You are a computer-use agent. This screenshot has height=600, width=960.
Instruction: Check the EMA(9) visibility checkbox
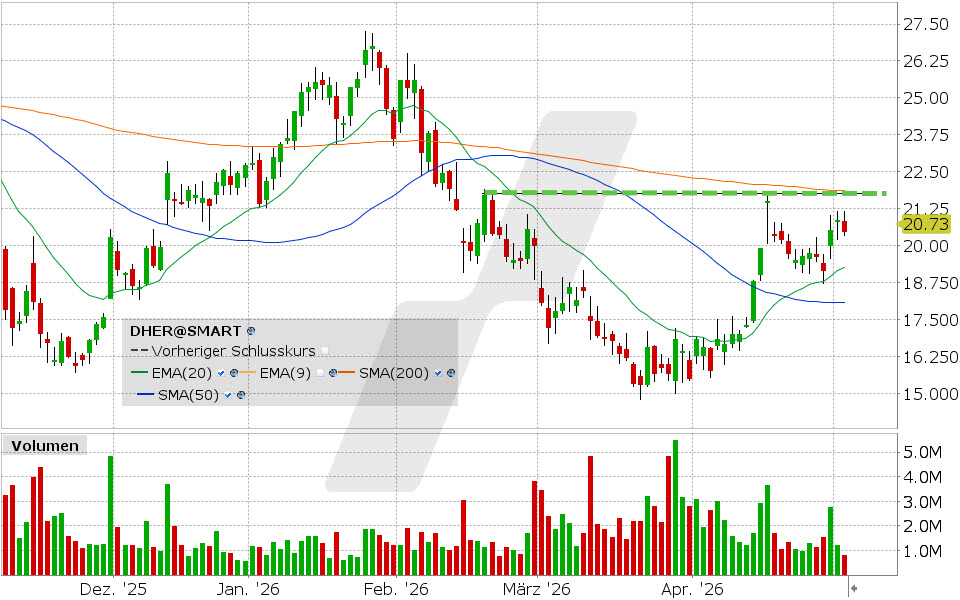pyautogui.click(x=320, y=373)
